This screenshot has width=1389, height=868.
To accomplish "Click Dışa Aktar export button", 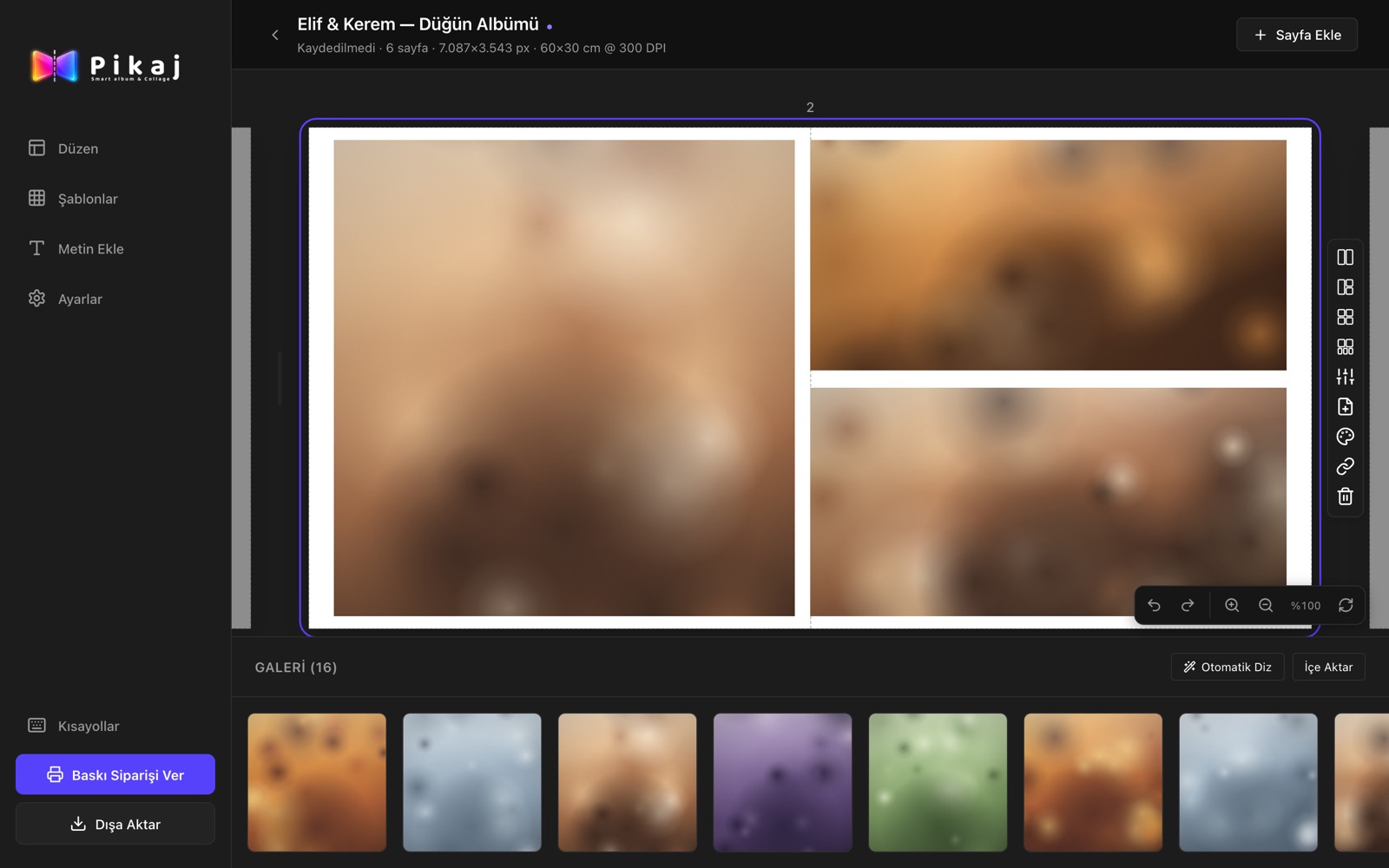I will click(x=115, y=824).
